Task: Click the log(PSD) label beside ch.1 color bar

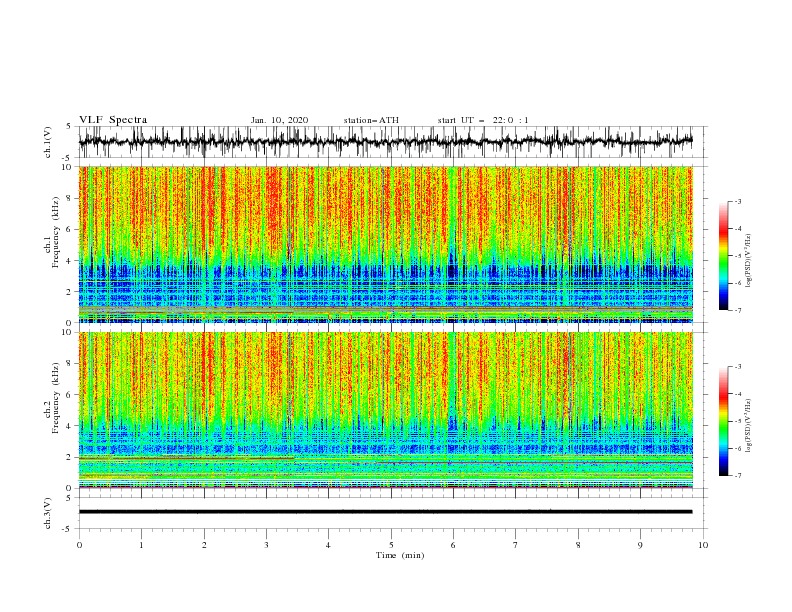Action: point(749,261)
